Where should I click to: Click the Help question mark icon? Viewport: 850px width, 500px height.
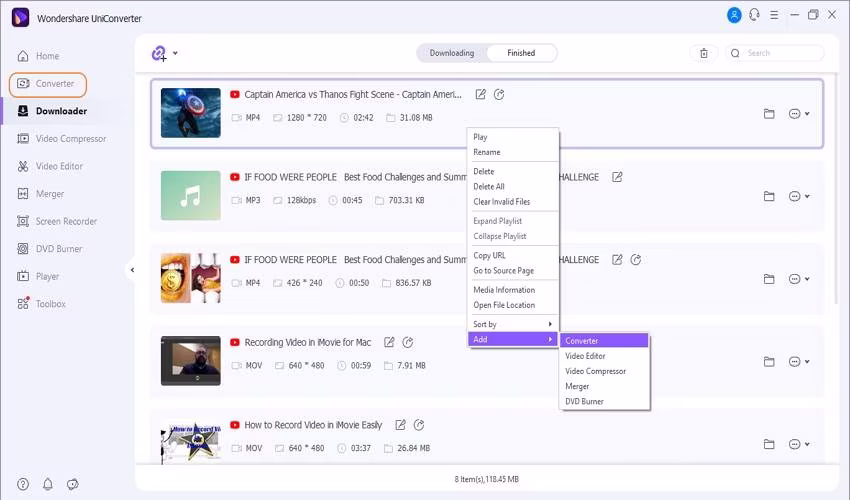[23, 484]
